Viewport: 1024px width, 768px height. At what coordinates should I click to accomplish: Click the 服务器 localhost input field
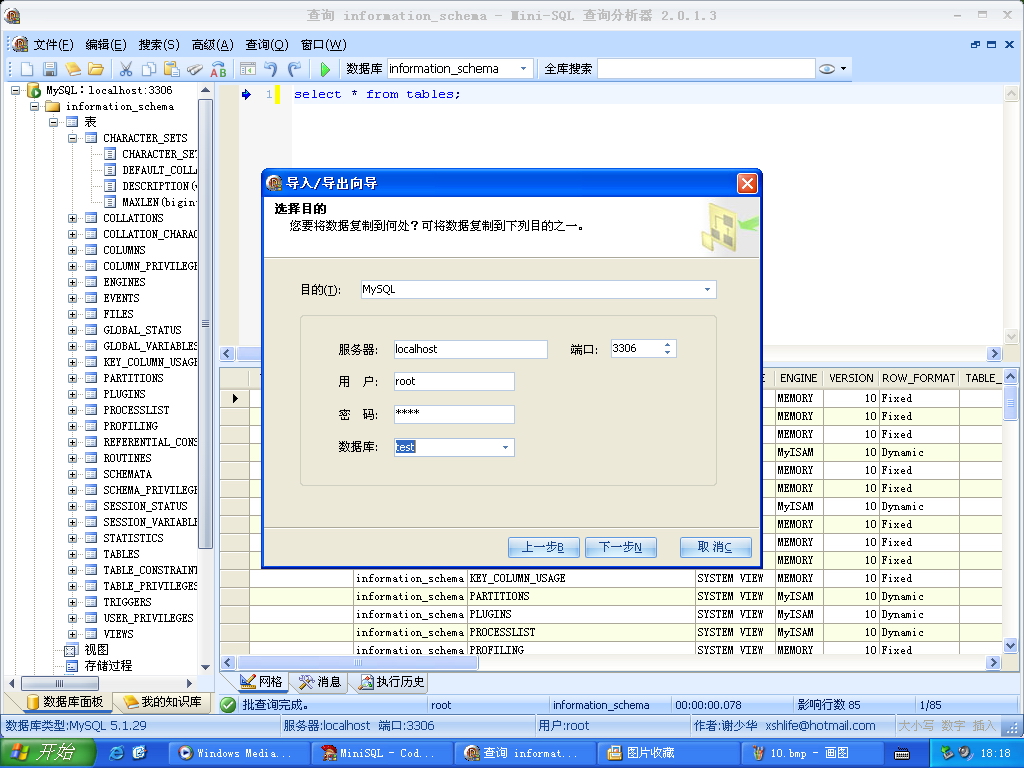click(470, 349)
